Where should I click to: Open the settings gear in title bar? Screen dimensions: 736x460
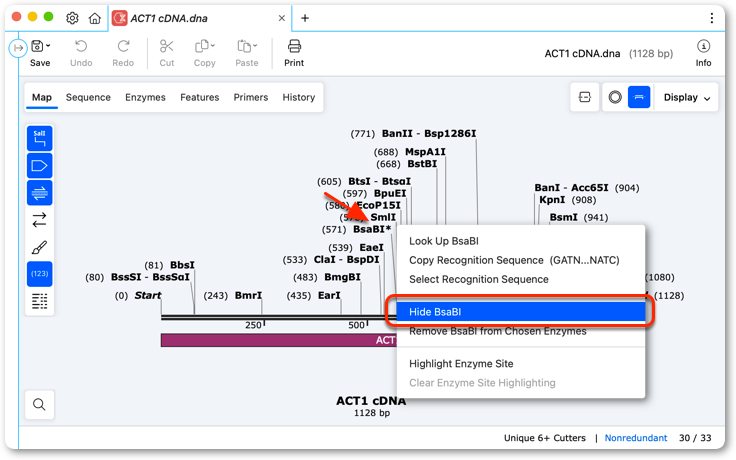point(72,18)
